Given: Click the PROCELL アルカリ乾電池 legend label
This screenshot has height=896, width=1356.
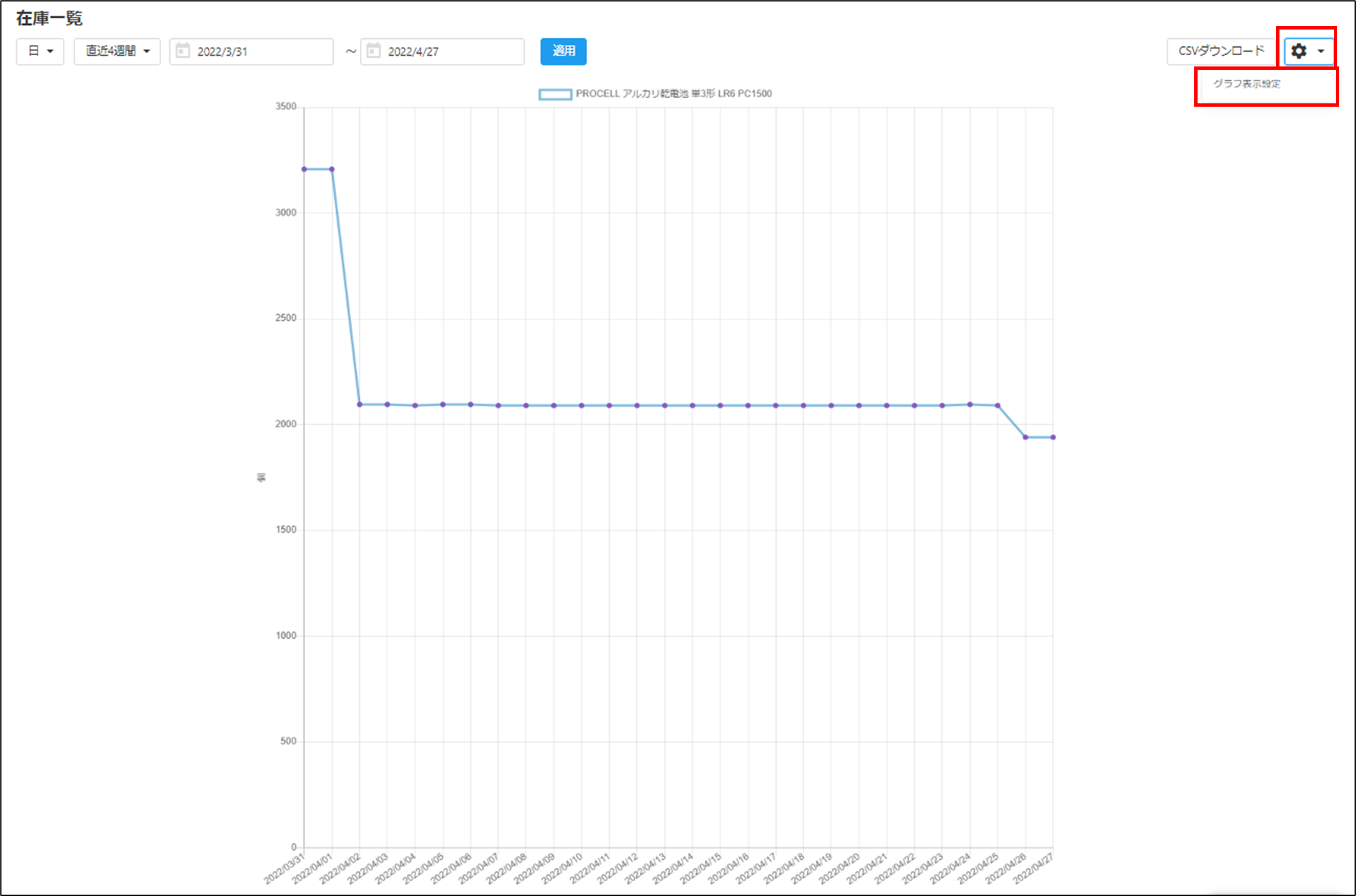Looking at the screenshot, I should pos(673,94).
